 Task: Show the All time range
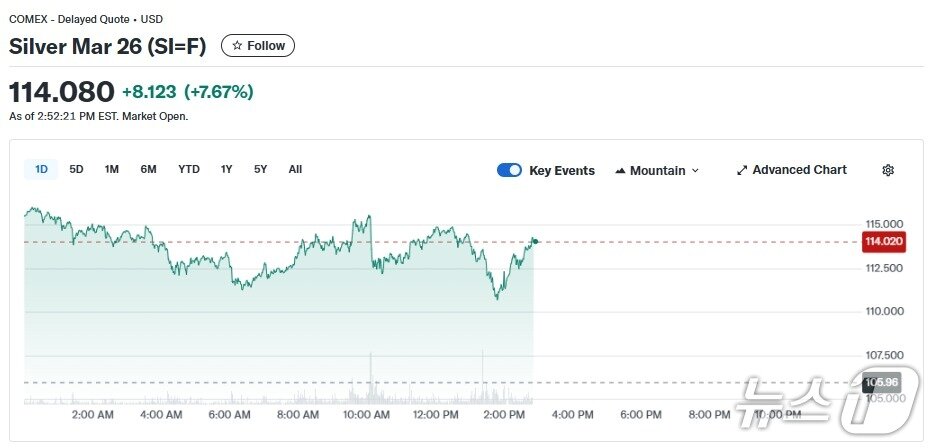tap(295, 169)
